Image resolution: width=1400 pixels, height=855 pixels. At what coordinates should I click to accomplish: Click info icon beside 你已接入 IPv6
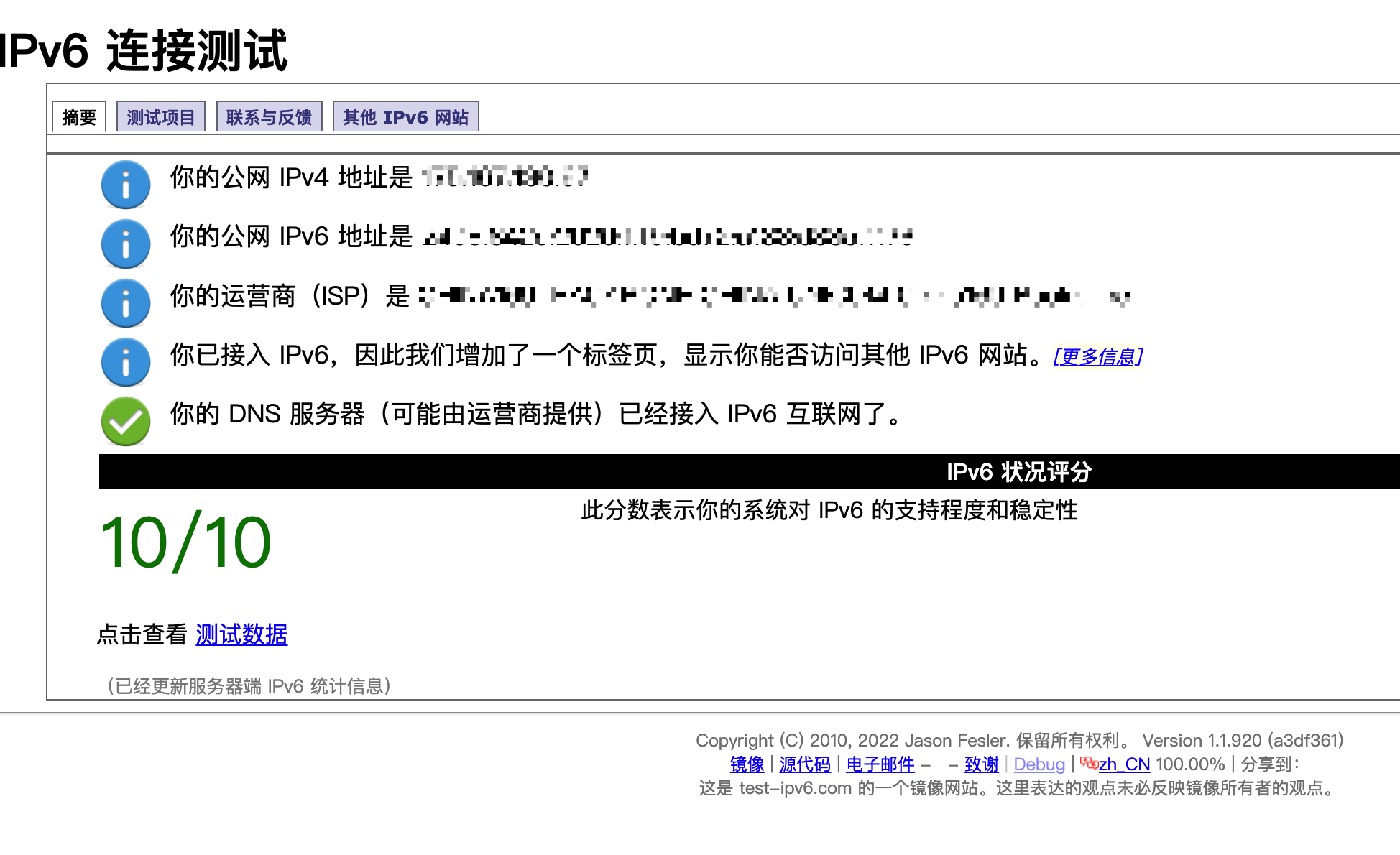pyautogui.click(x=126, y=362)
